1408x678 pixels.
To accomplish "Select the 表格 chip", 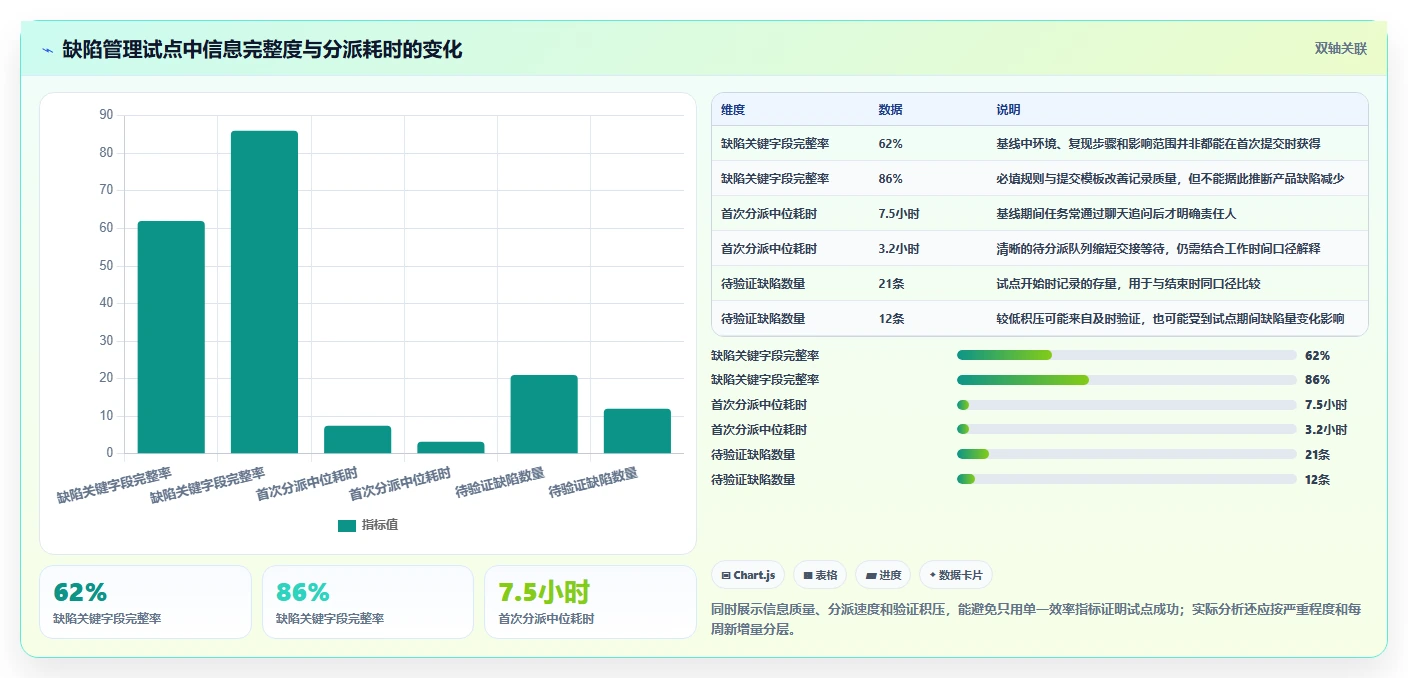I will (x=819, y=575).
